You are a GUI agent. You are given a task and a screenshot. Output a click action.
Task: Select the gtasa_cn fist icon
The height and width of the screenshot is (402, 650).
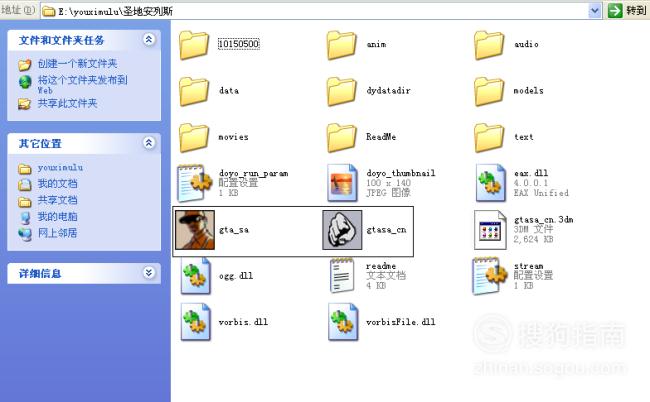pos(342,230)
